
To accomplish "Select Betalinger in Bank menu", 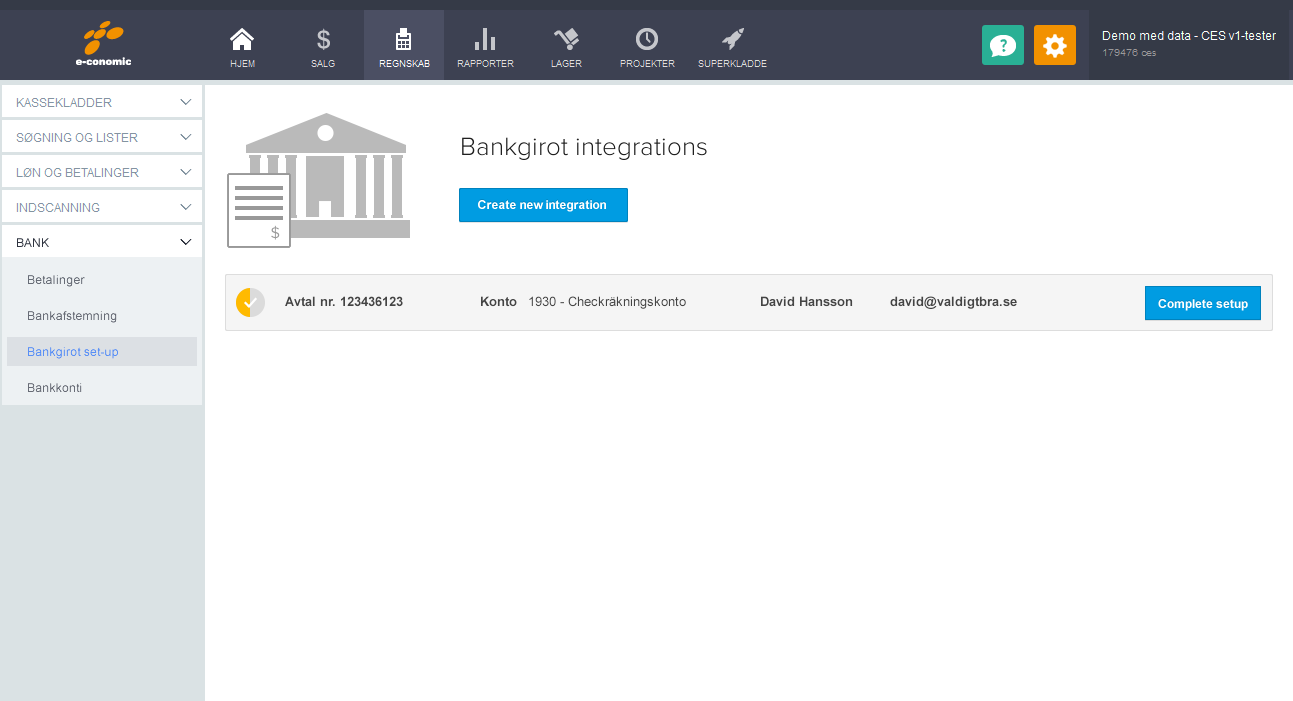I will pyautogui.click(x=56, y=280).
